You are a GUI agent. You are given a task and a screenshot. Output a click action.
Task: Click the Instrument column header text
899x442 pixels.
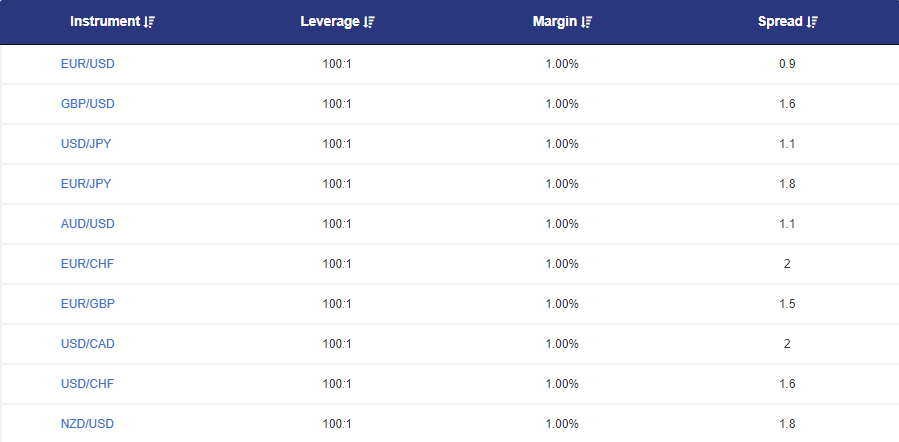(x=105, y=22)
